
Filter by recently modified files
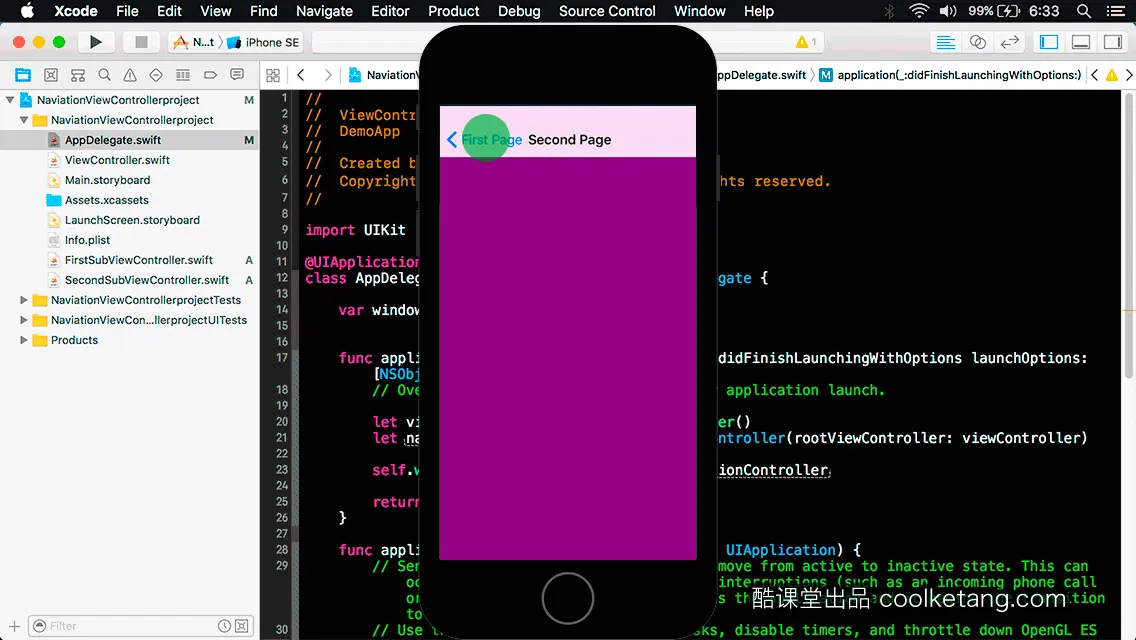point(225,626)
